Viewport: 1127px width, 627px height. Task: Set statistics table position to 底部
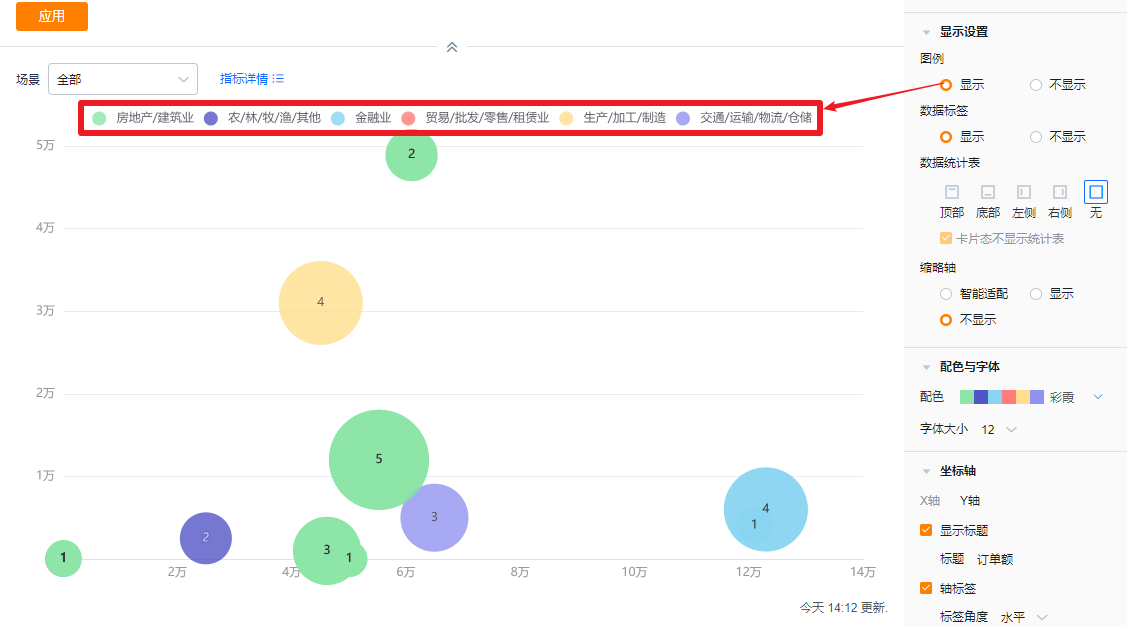coord(987,192)
